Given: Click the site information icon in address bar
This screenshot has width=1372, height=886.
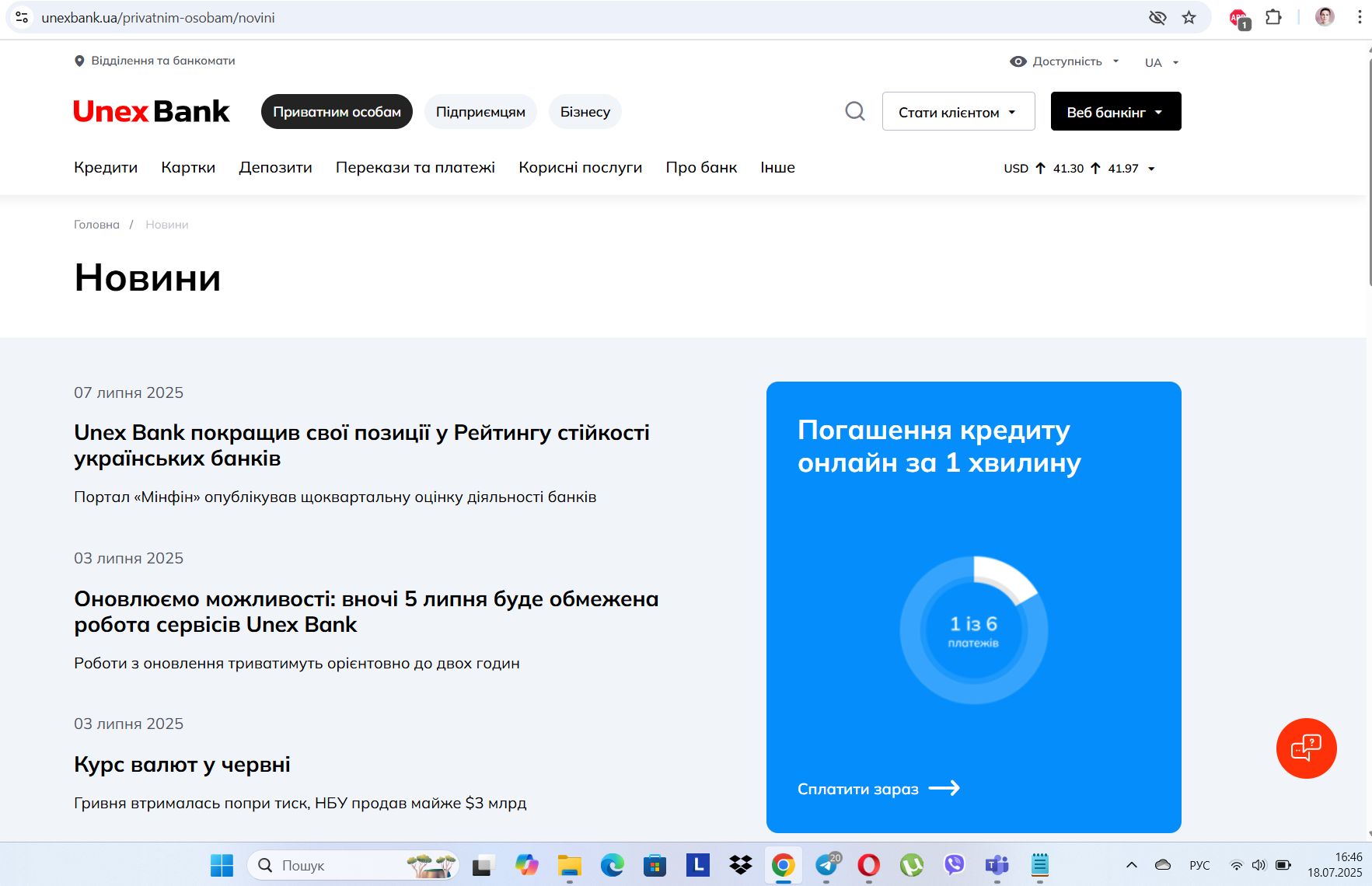Looking at the screenshot, I should click(22, 17).
